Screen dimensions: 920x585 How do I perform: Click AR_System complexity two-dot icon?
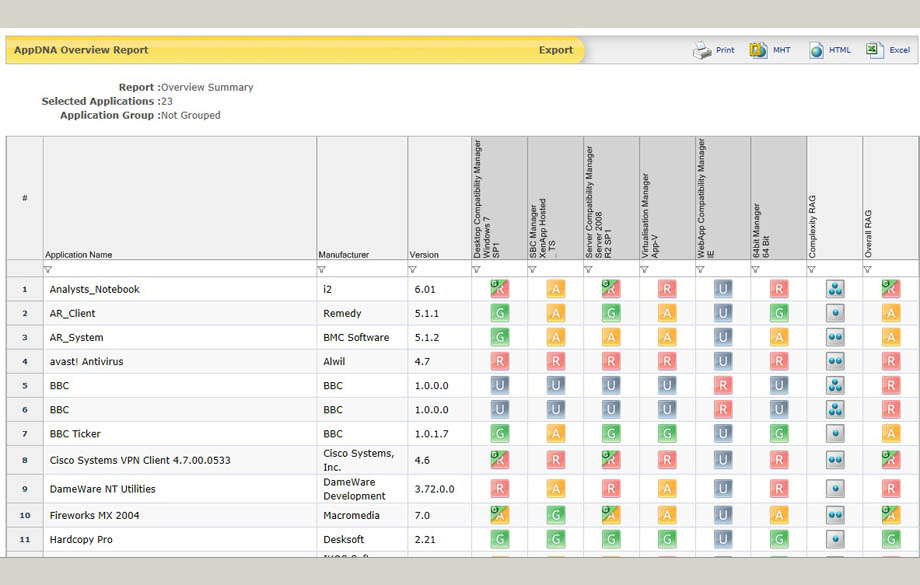coord(835,337)
